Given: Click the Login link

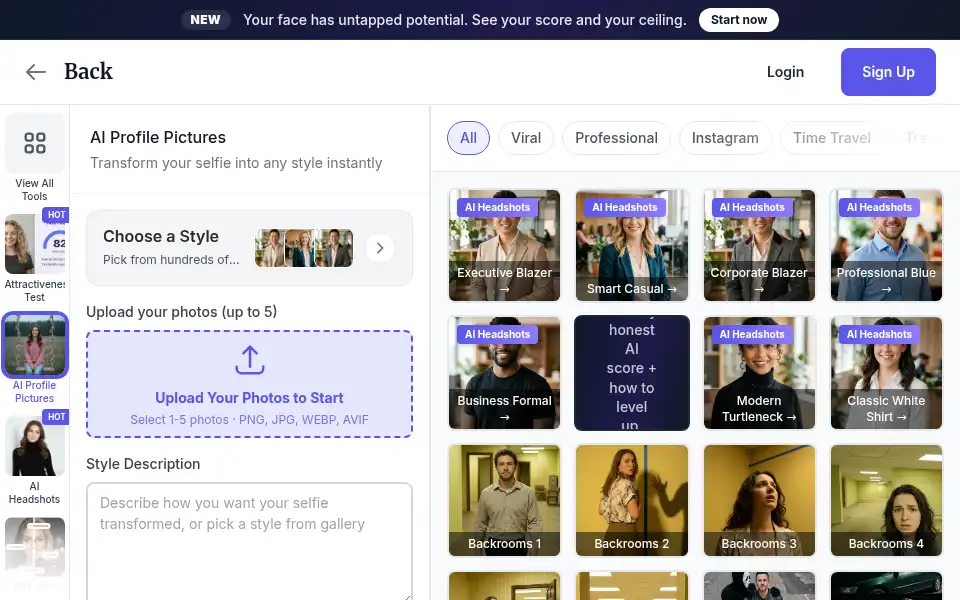Looking at the screenshot, I should click(x=785, y=72).
